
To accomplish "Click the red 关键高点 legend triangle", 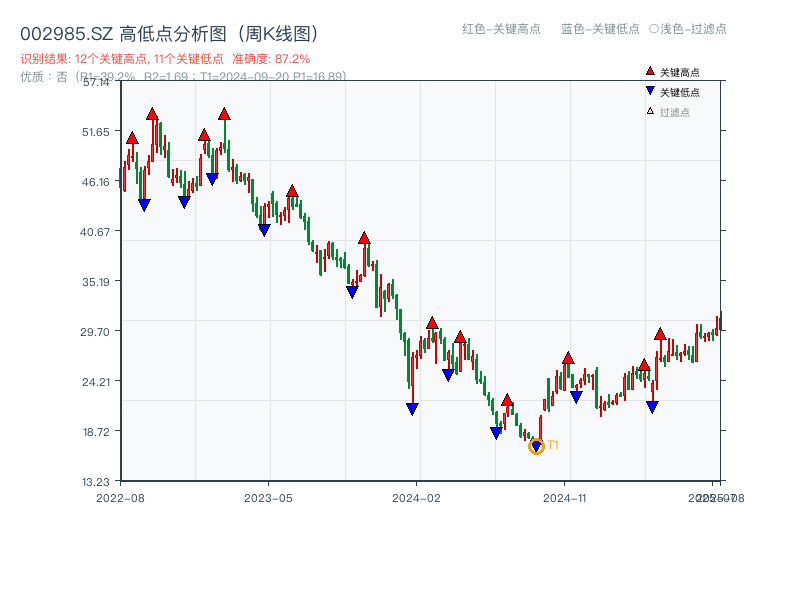I will 650,71.
